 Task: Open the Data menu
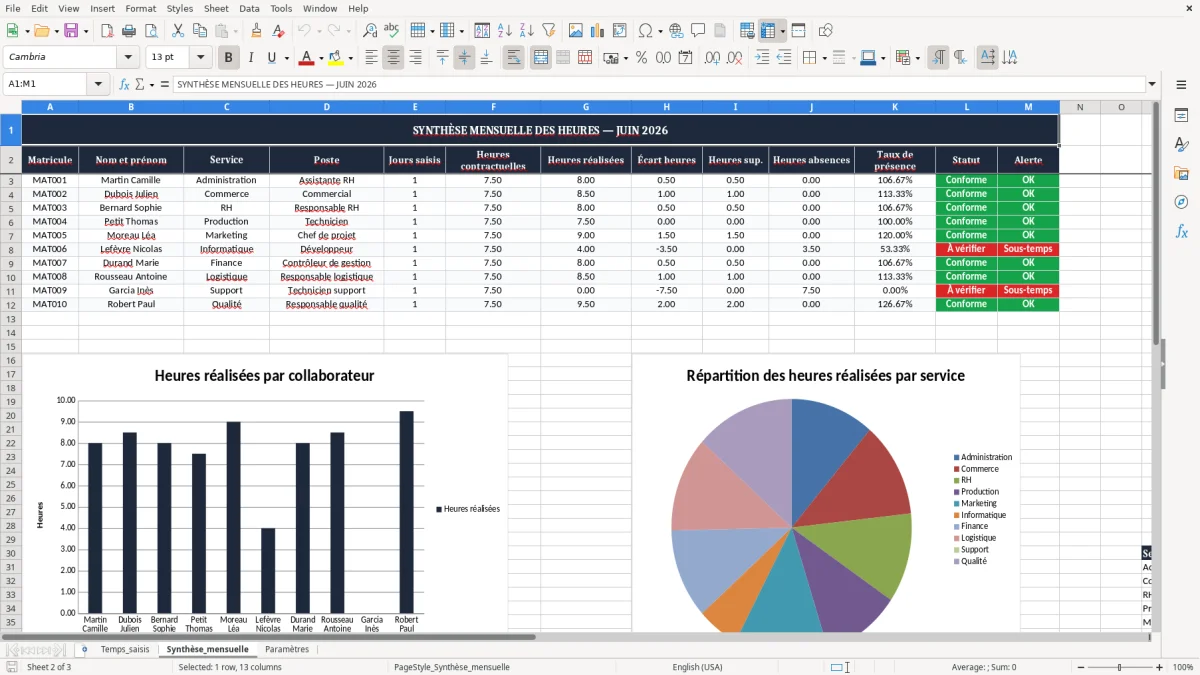click(249, 8)
